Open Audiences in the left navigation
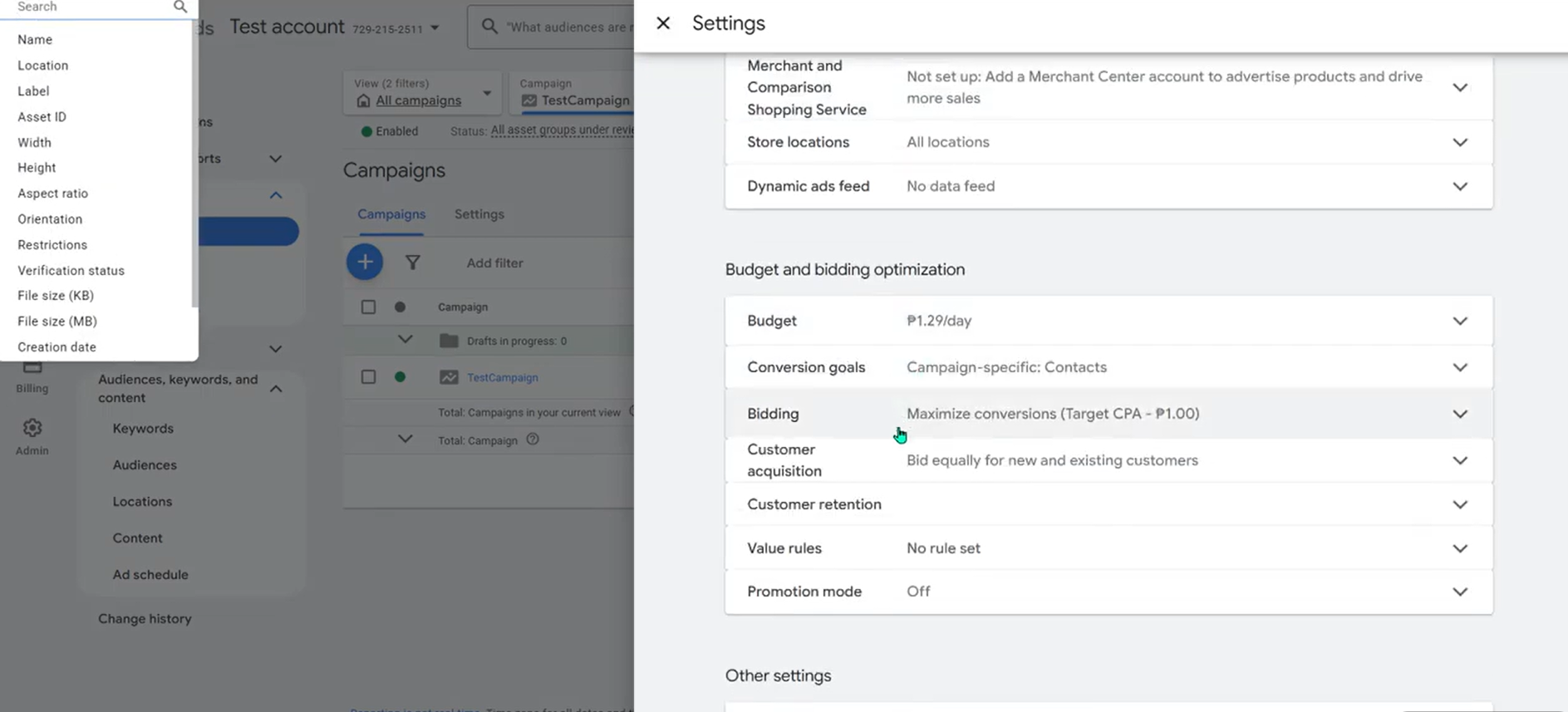The height and width of the screenshot is (712, 1568). coord(145,465)
